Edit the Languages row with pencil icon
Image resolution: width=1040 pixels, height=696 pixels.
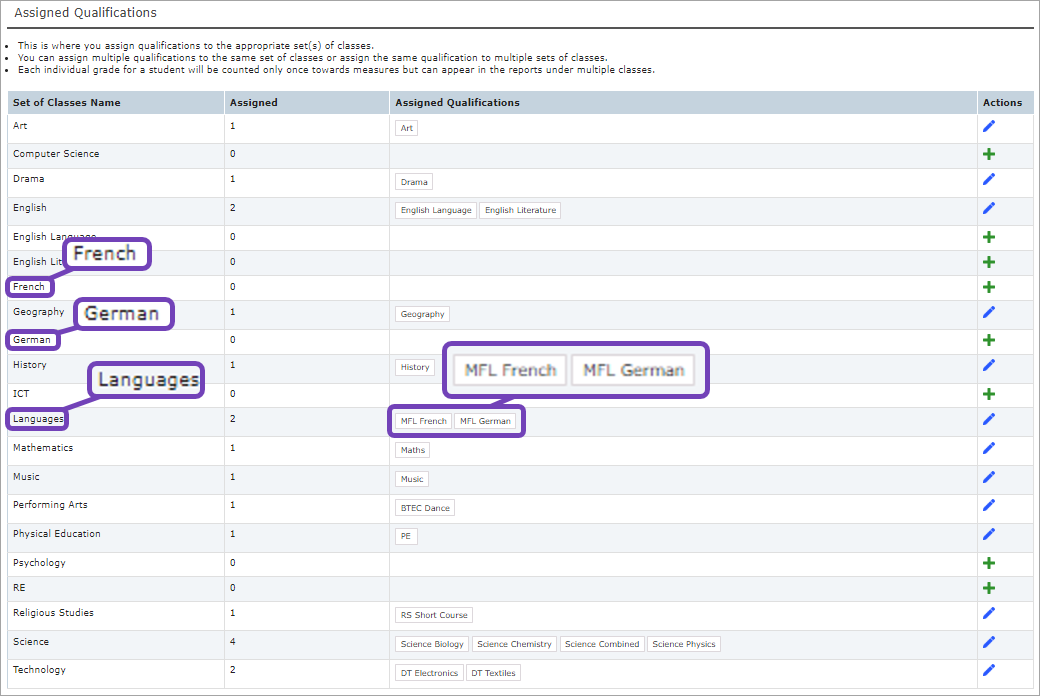click(989, 420)
